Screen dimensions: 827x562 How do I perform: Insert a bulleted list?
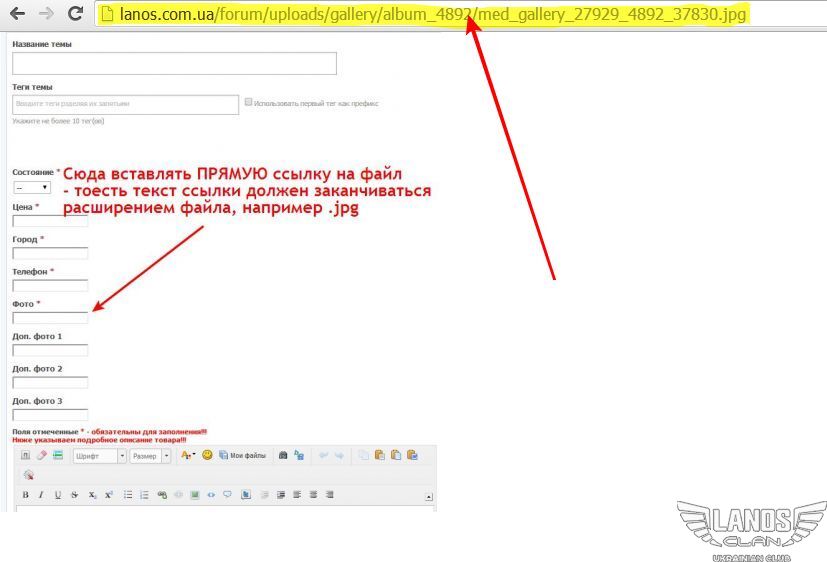(x=128, y=495)
